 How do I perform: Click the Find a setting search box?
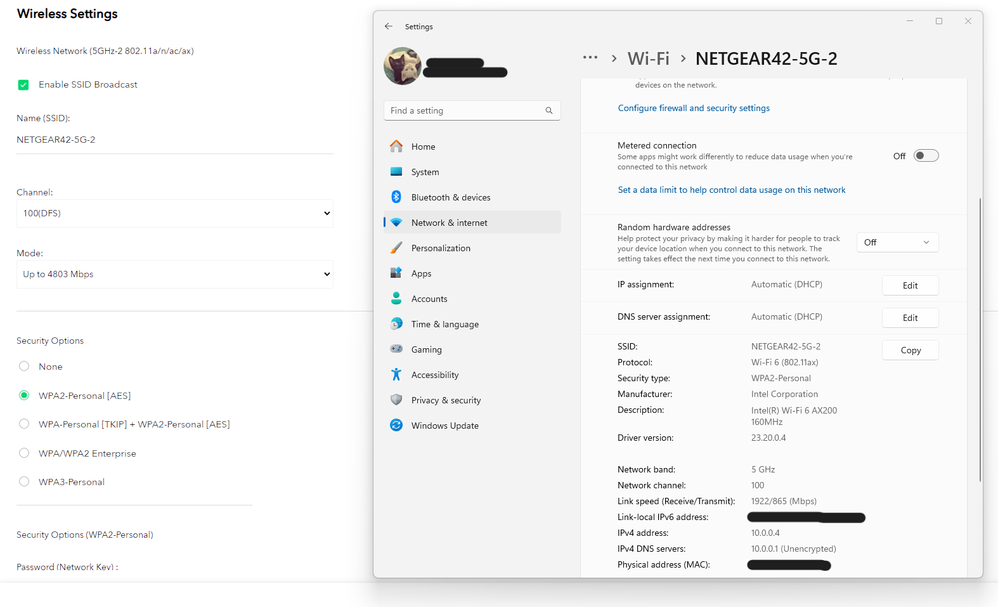[472, 111]
